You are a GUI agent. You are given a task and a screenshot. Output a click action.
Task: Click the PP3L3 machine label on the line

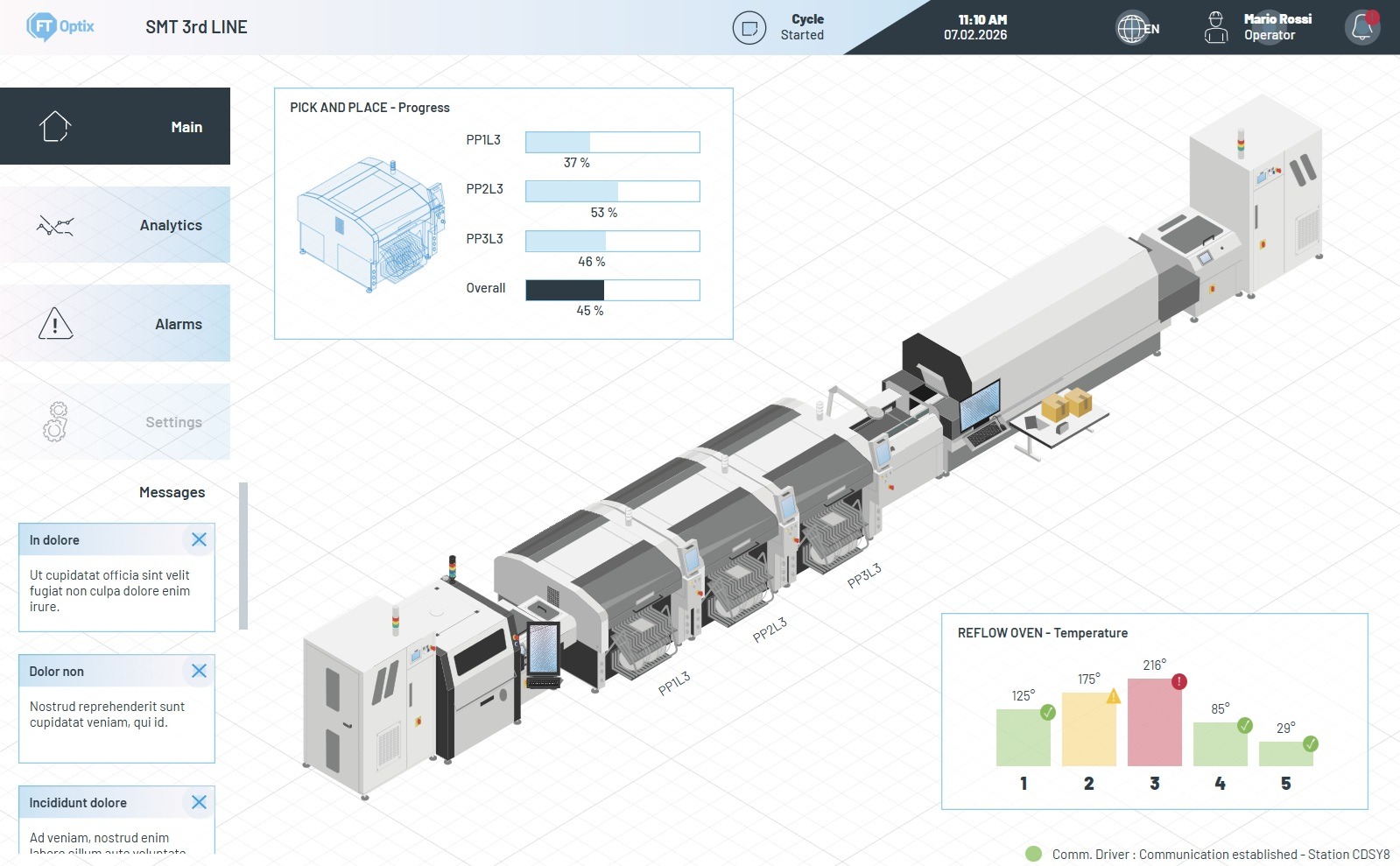[864, 576]
